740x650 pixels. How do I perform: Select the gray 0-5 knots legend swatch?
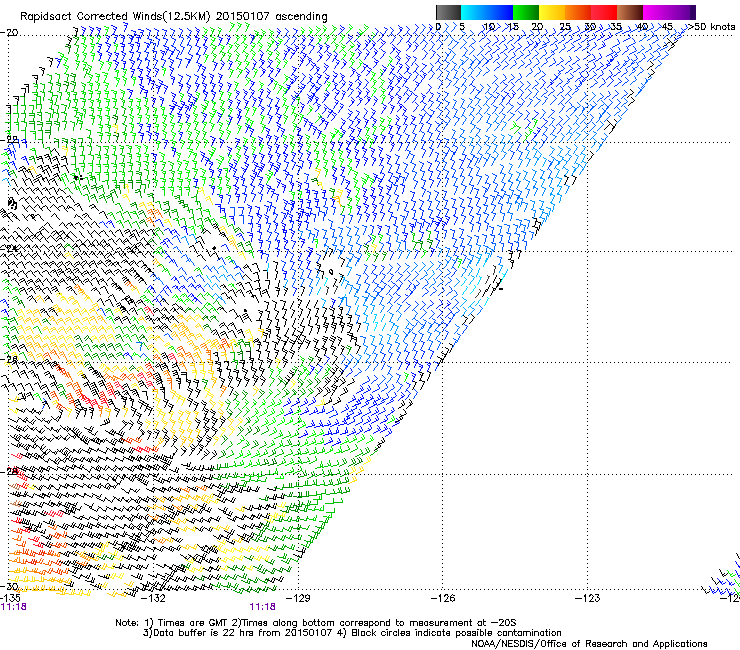pos(448,12)
